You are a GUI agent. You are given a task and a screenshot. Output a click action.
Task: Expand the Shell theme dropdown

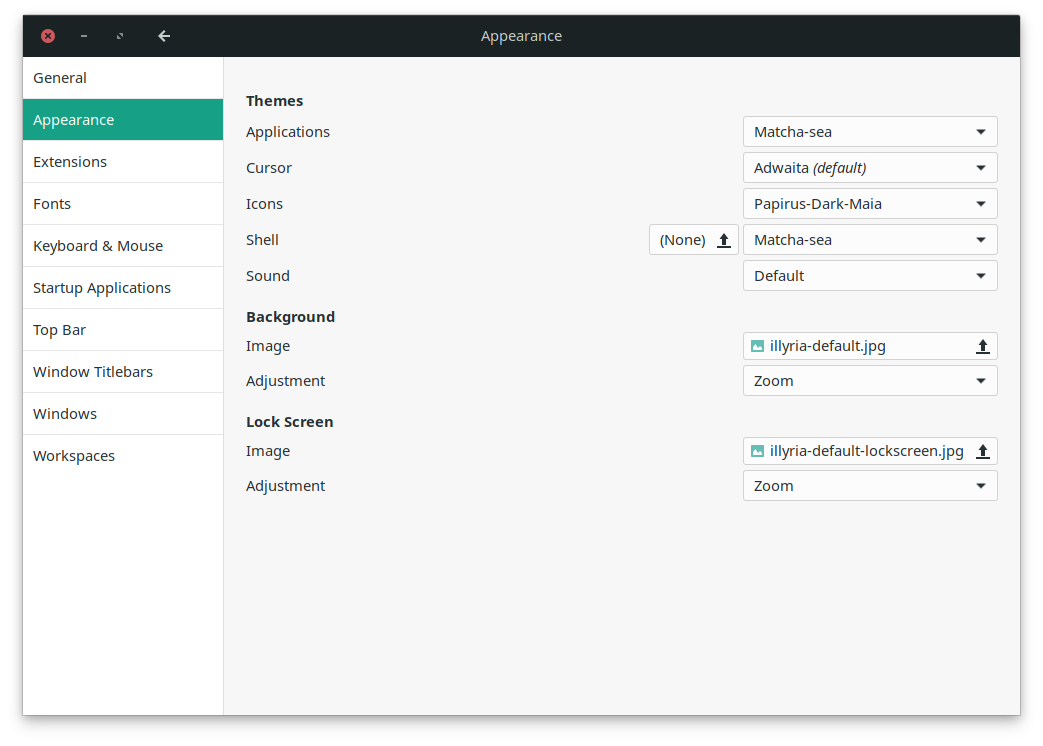point(869,239)
